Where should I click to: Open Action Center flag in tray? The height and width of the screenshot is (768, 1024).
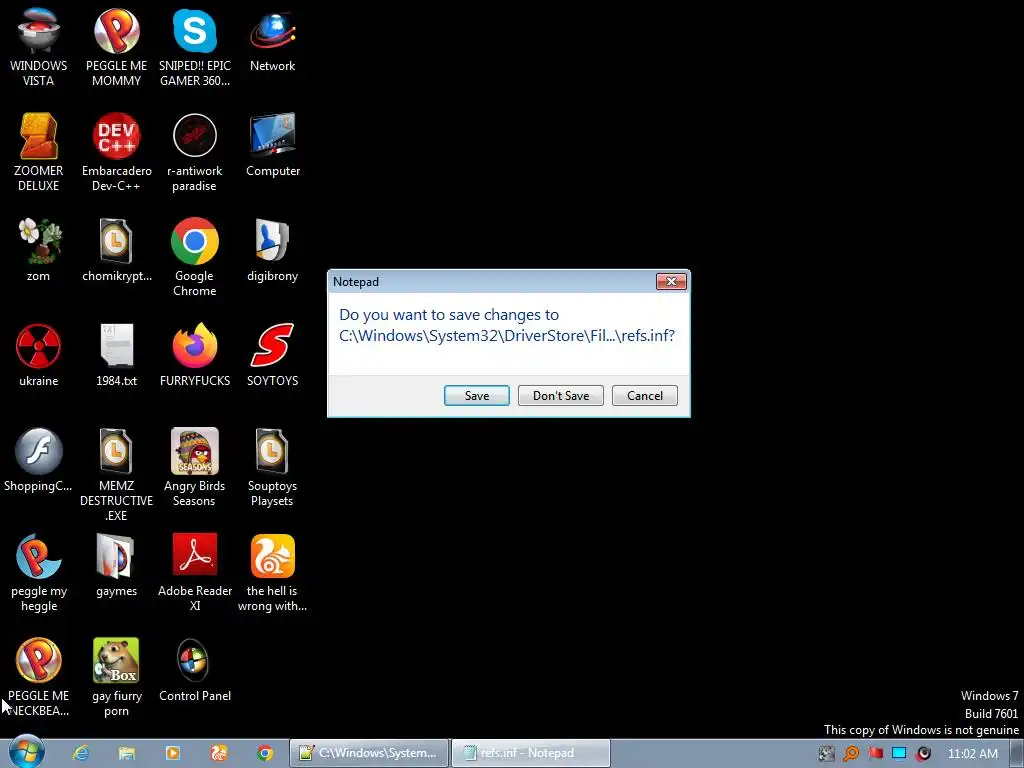(875, 754)
